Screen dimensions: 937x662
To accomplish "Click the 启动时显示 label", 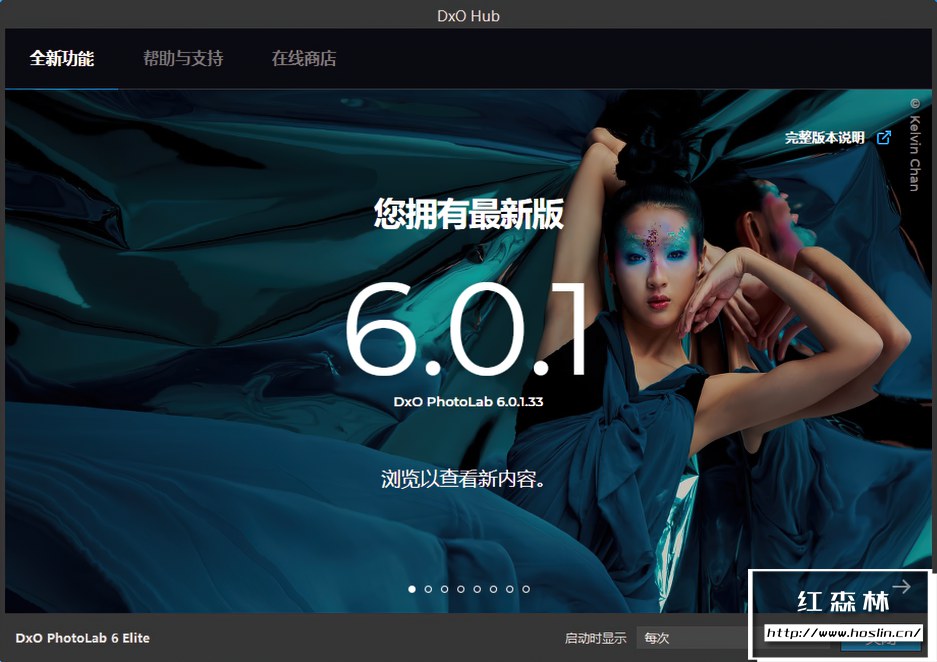I will tap(596, 639).
